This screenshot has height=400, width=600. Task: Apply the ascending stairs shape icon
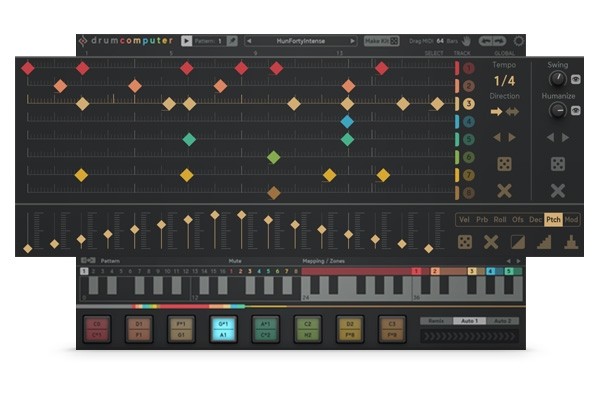tap(544, 242)
